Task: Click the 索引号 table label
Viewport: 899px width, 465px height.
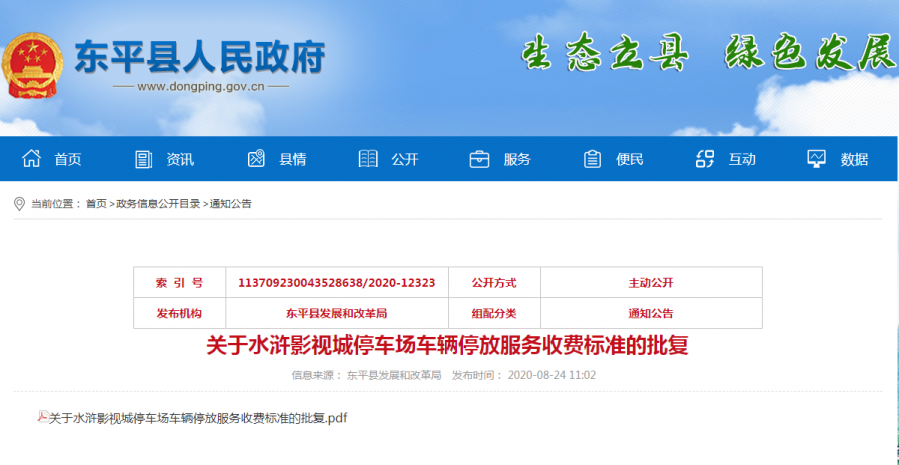Action: point(179,283)
